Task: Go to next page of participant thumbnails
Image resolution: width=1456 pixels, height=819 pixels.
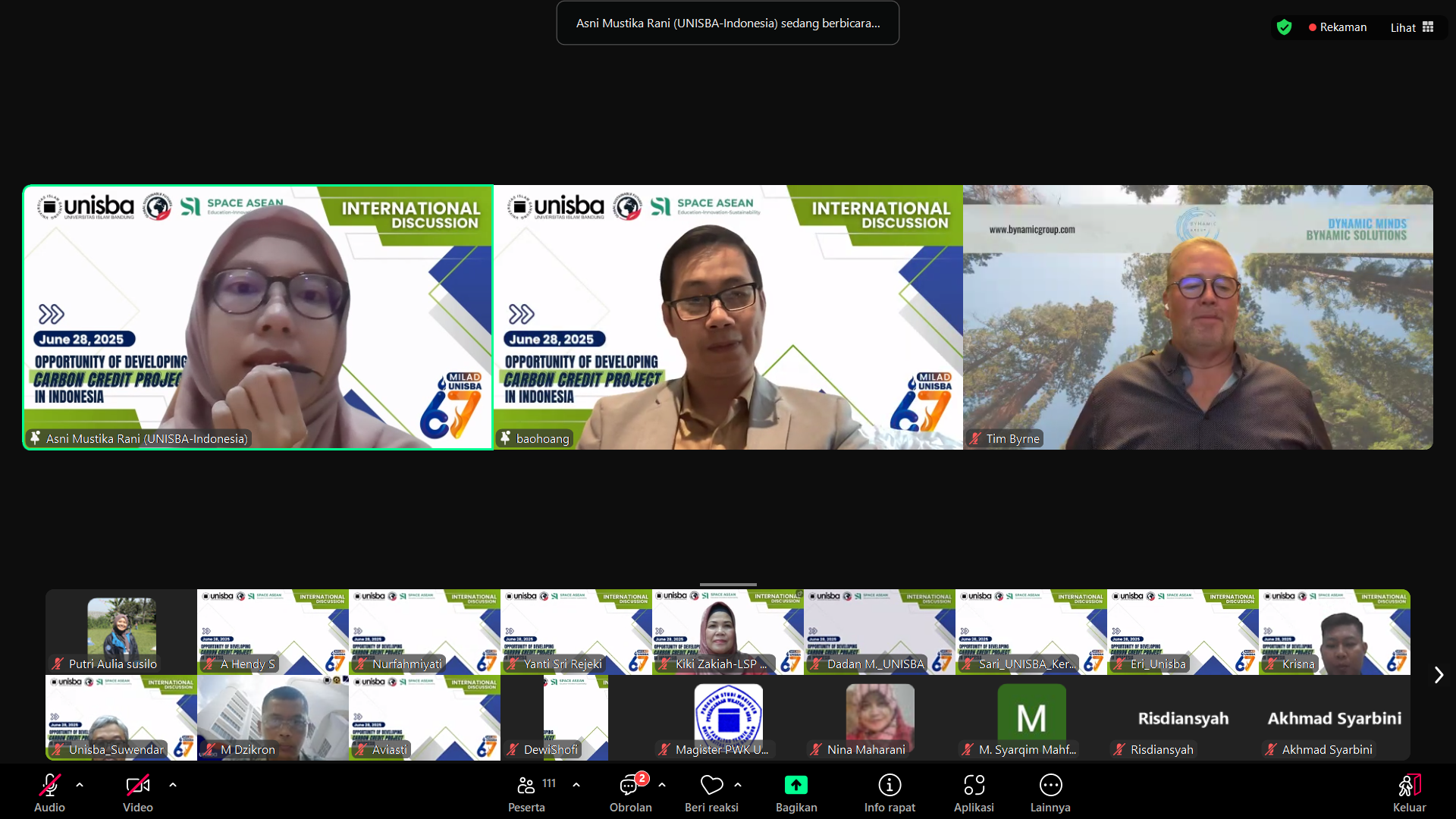Action: (x=1439, y=675)
